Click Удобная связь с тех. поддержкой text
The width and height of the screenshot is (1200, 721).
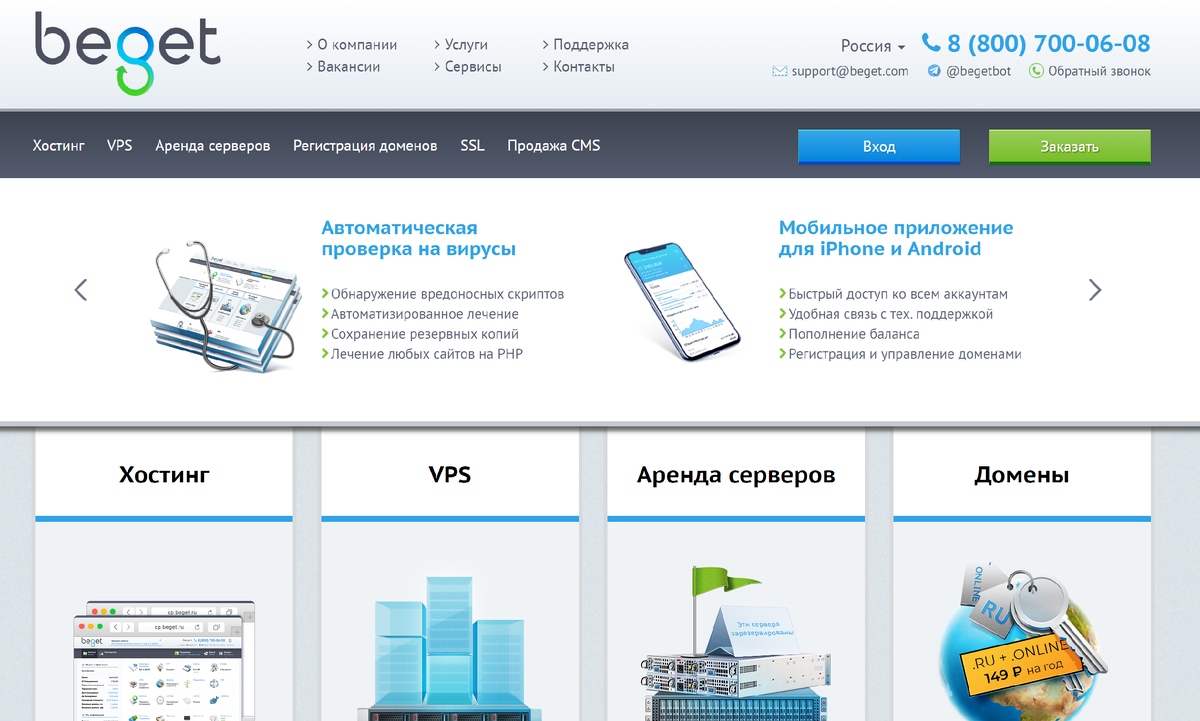[x=891, y=314]
